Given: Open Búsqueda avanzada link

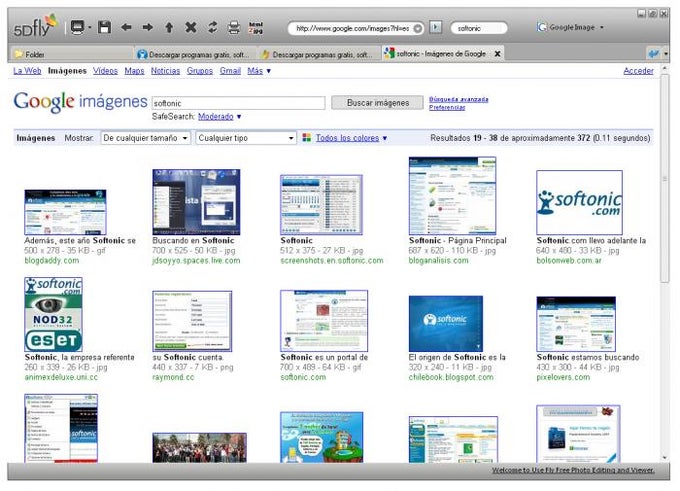Looking at the screenshot, I should coord(458,99).
